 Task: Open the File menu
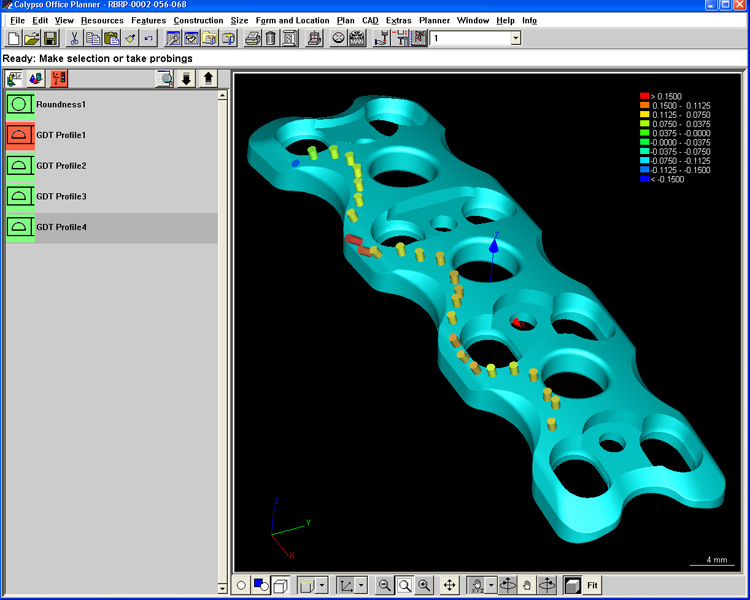point(17,21)
